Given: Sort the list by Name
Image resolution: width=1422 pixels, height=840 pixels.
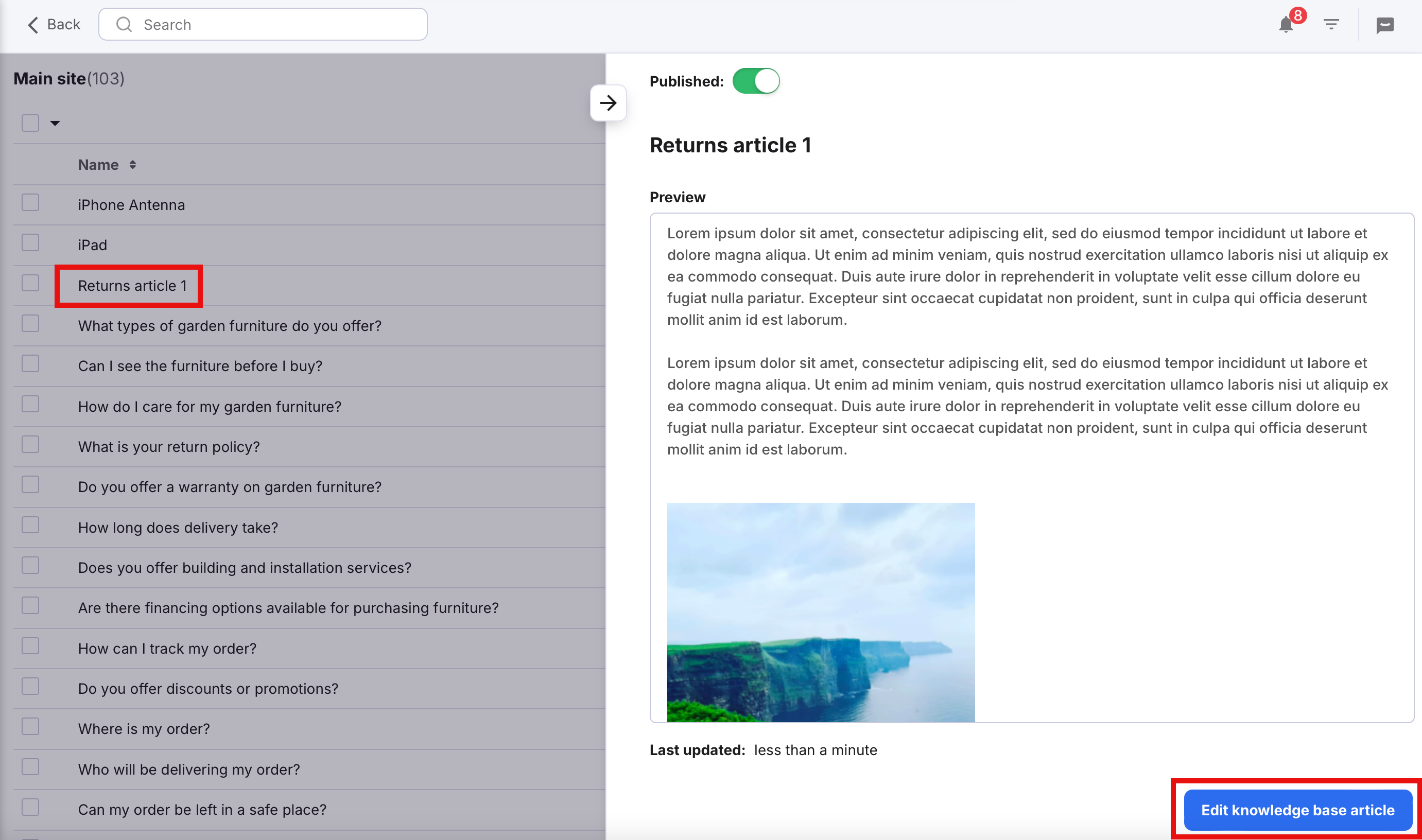Looking at the screenshot, I should (107, 165).
